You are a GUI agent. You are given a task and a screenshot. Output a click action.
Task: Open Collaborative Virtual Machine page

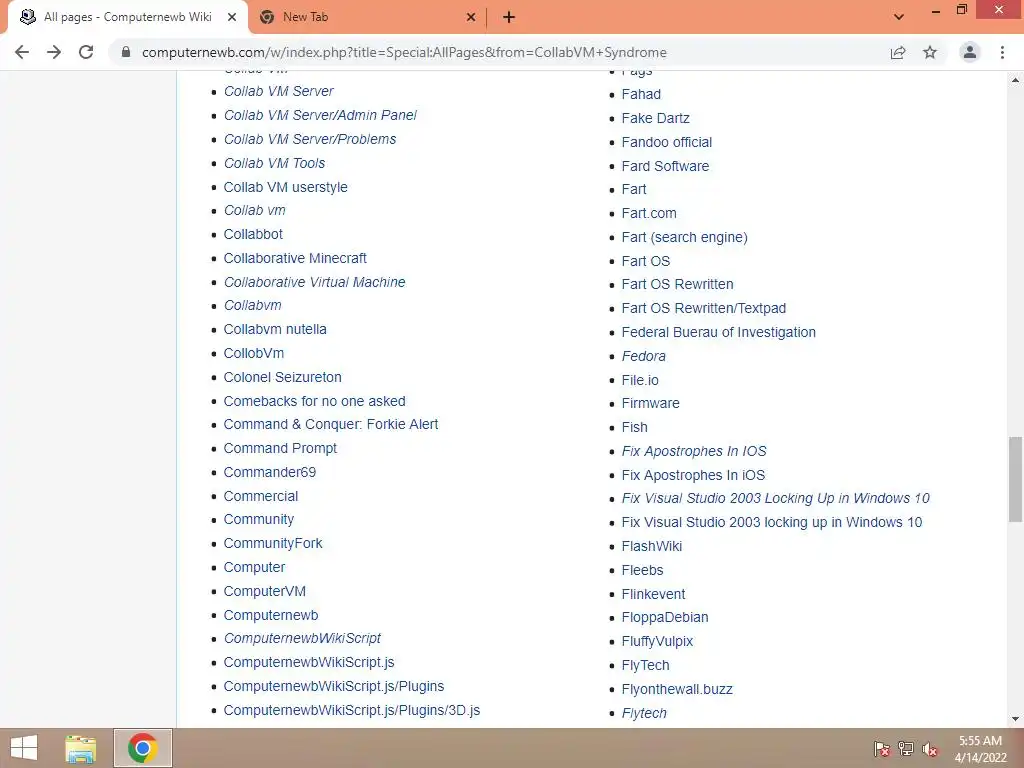pyautogui.click(x=314, y=282)
